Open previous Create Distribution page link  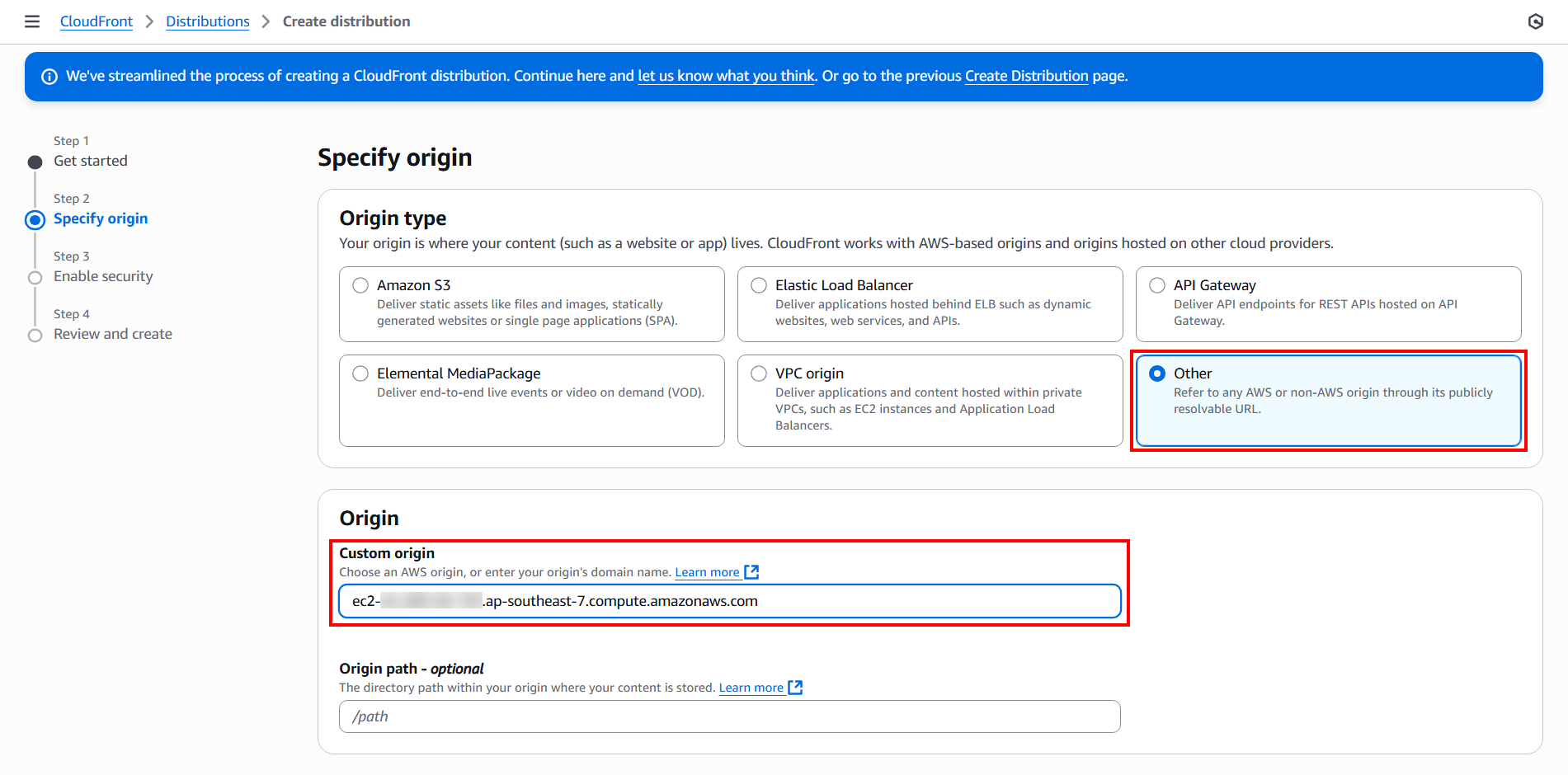[x=1027, y=76]
